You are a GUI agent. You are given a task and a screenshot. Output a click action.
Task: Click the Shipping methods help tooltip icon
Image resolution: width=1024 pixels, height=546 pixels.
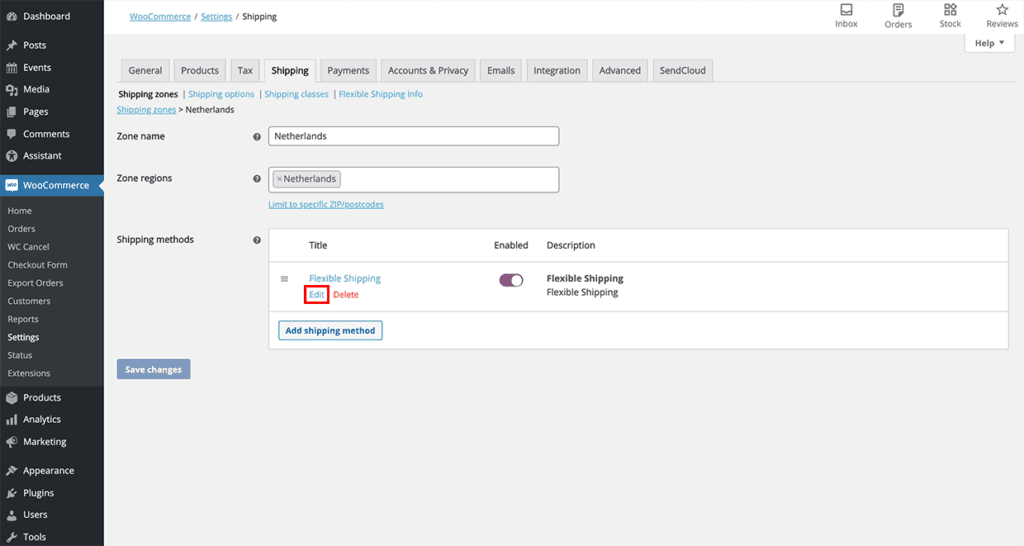pos(257,240)
